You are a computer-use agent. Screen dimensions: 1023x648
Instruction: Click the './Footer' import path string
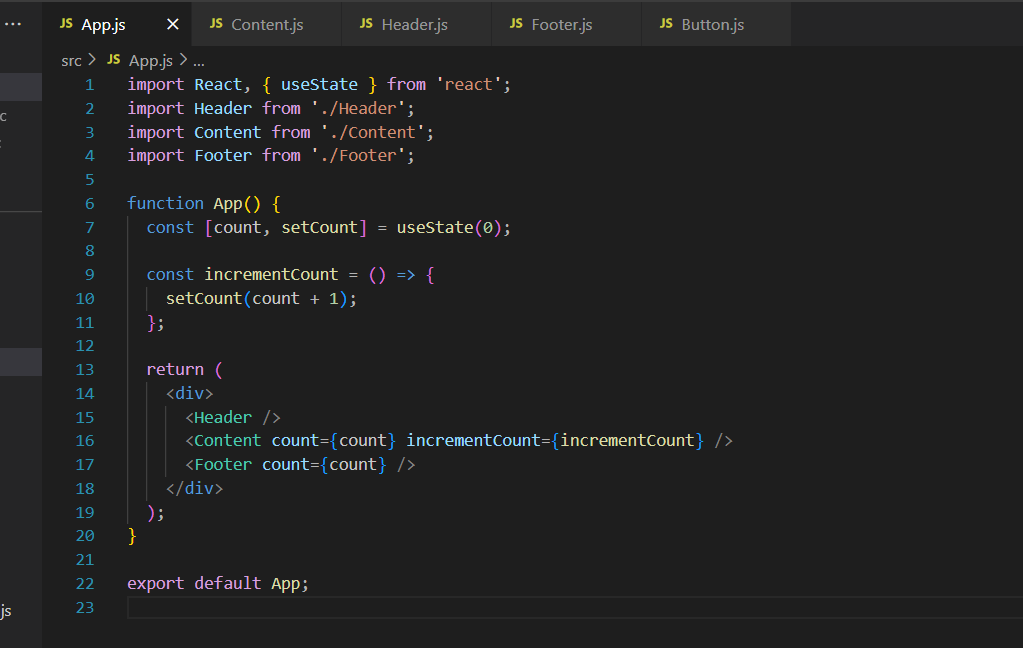[x=358, y=156]
